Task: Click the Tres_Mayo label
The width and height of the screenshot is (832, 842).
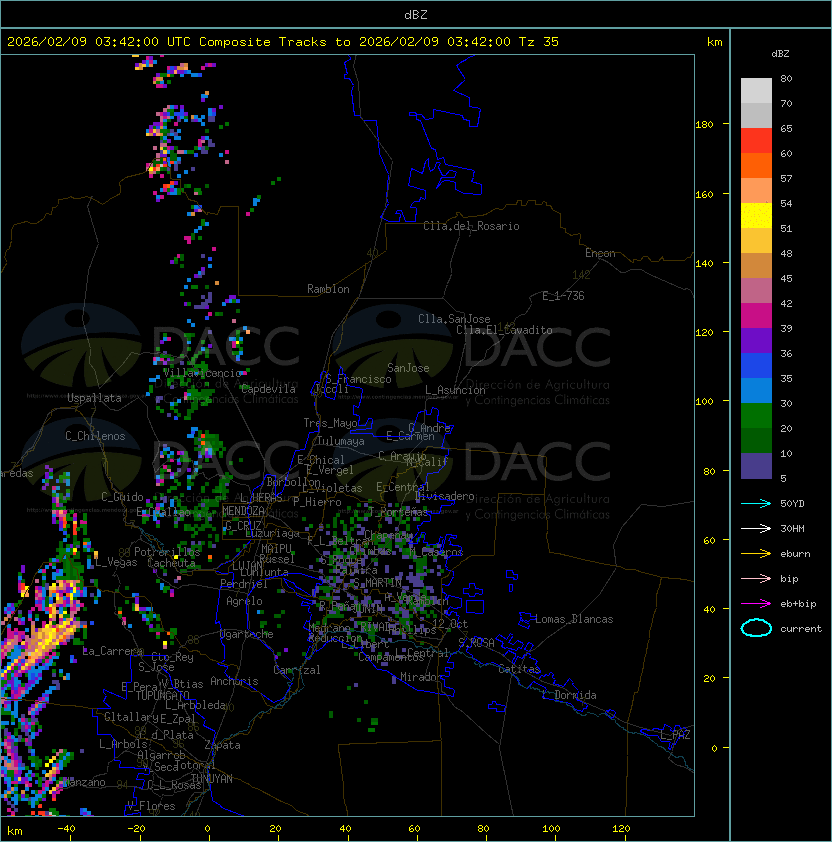Action: (x=330, y=423)
